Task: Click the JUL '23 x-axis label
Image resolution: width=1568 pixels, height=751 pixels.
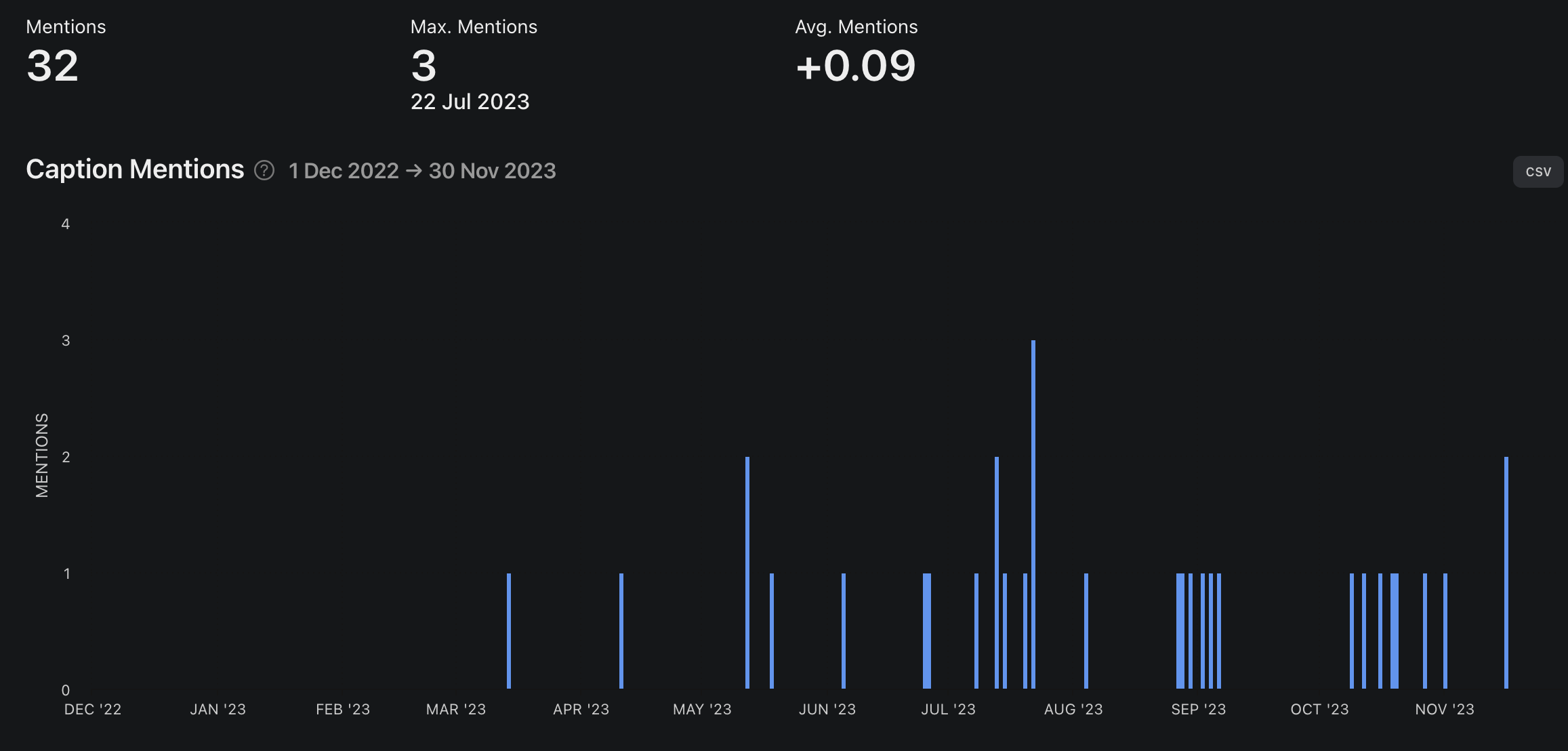Action: click(948, 709)
